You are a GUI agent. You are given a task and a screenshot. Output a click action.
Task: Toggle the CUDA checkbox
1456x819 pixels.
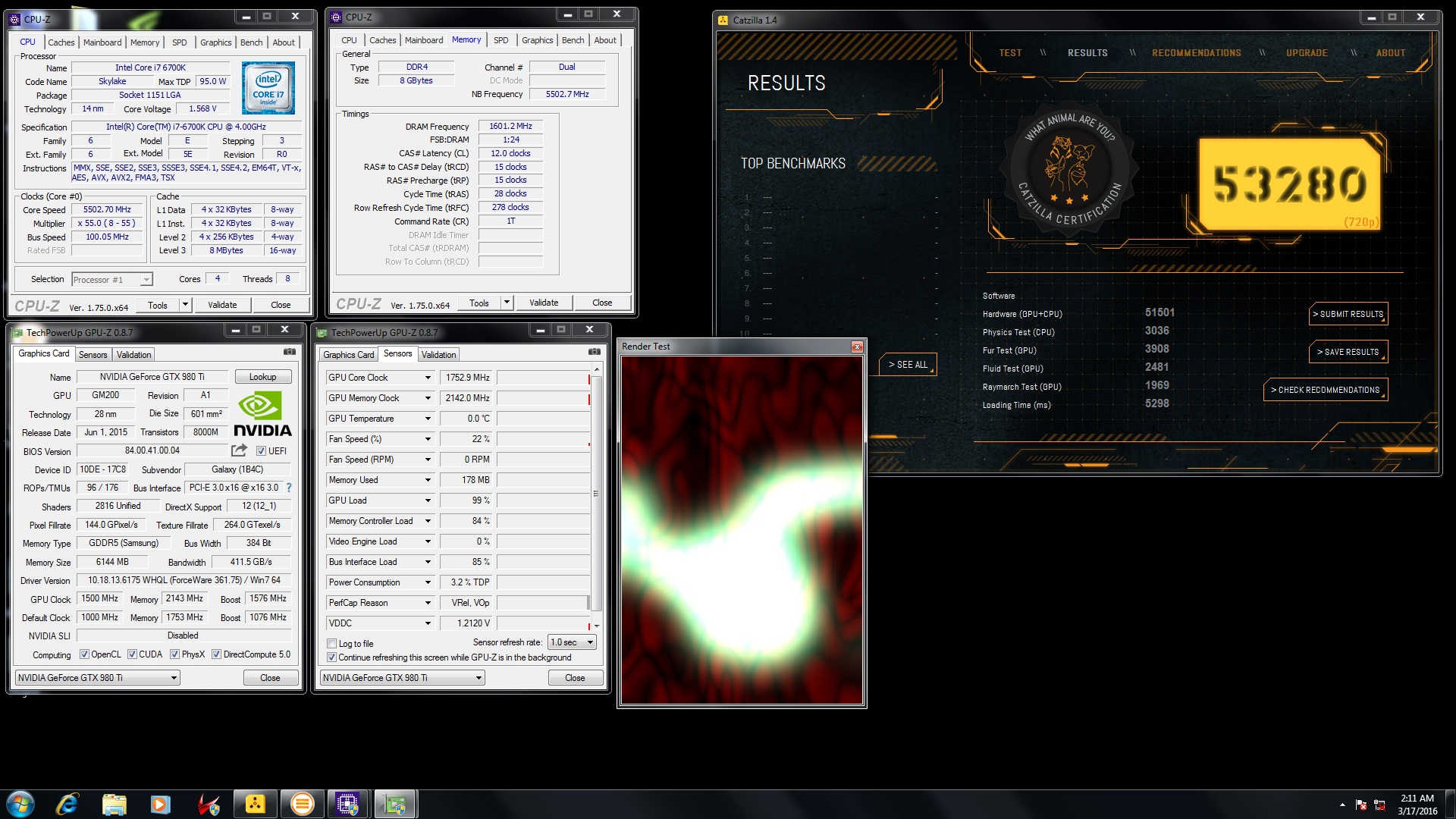click(133, 654)
